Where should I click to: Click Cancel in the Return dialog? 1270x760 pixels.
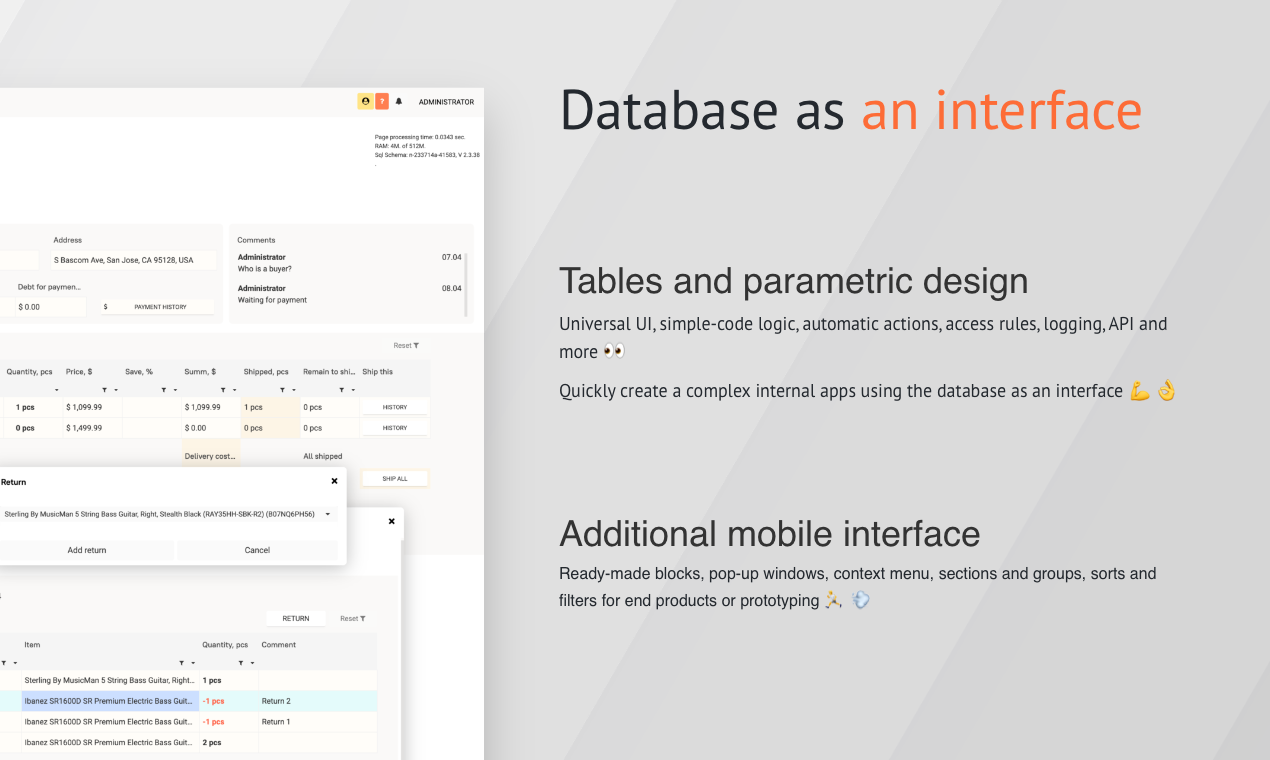(257, 550)
